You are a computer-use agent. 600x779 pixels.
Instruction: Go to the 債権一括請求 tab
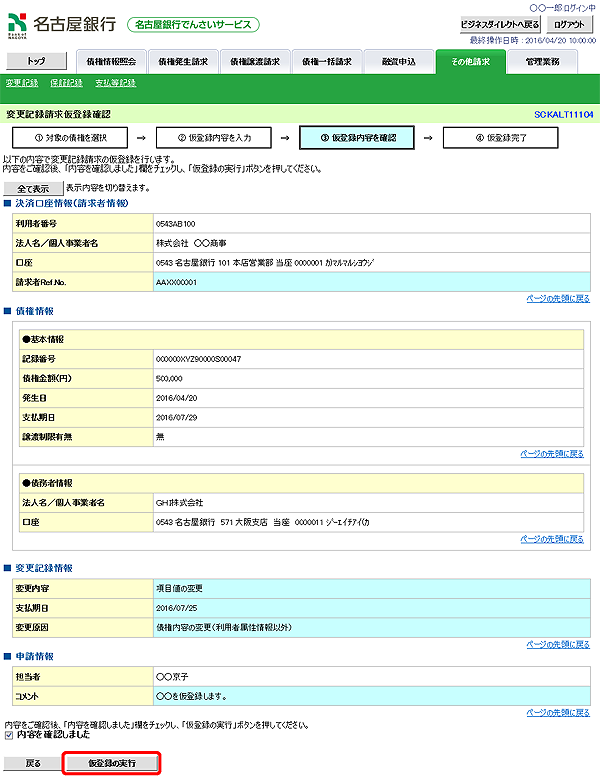327,62
